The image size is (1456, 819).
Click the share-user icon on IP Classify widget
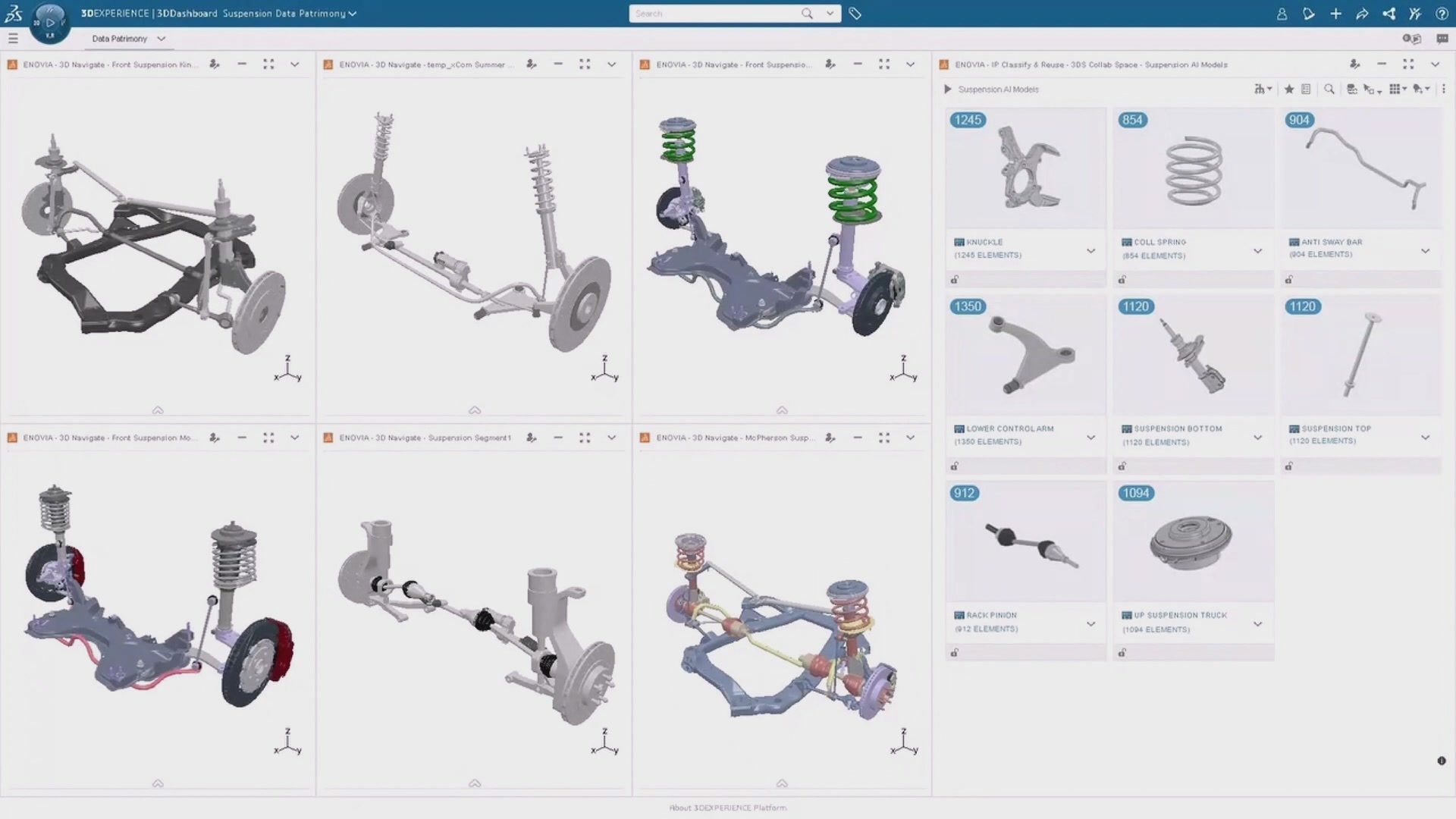click(1354, 64)
